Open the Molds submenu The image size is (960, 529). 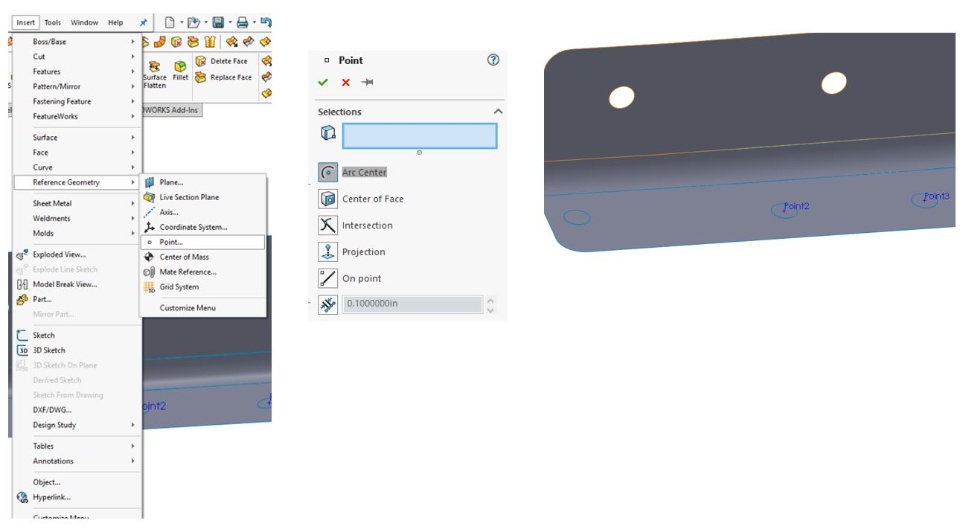pos(77,233)
